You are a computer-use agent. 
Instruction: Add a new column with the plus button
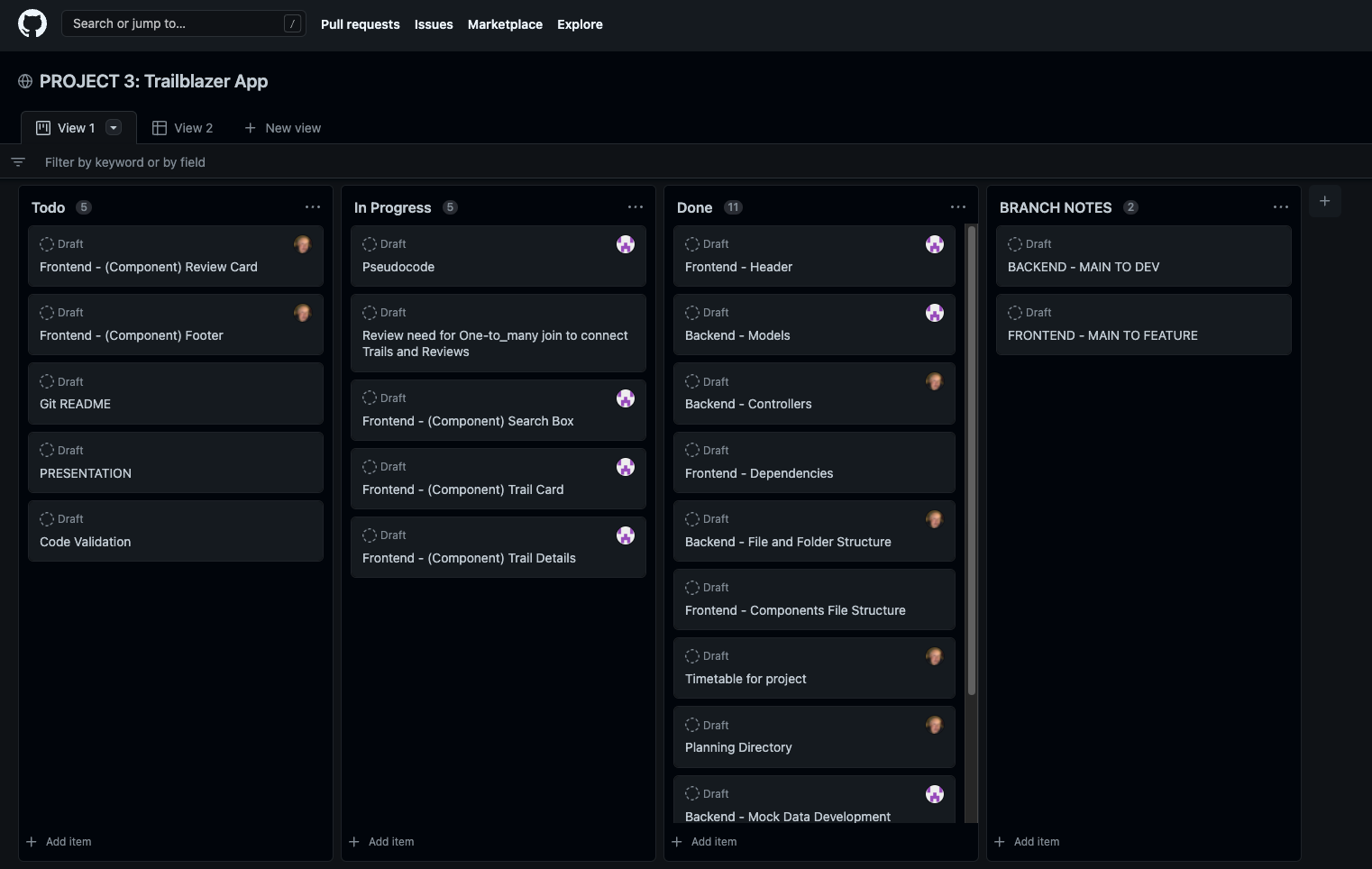click(x=1325, y=201)
